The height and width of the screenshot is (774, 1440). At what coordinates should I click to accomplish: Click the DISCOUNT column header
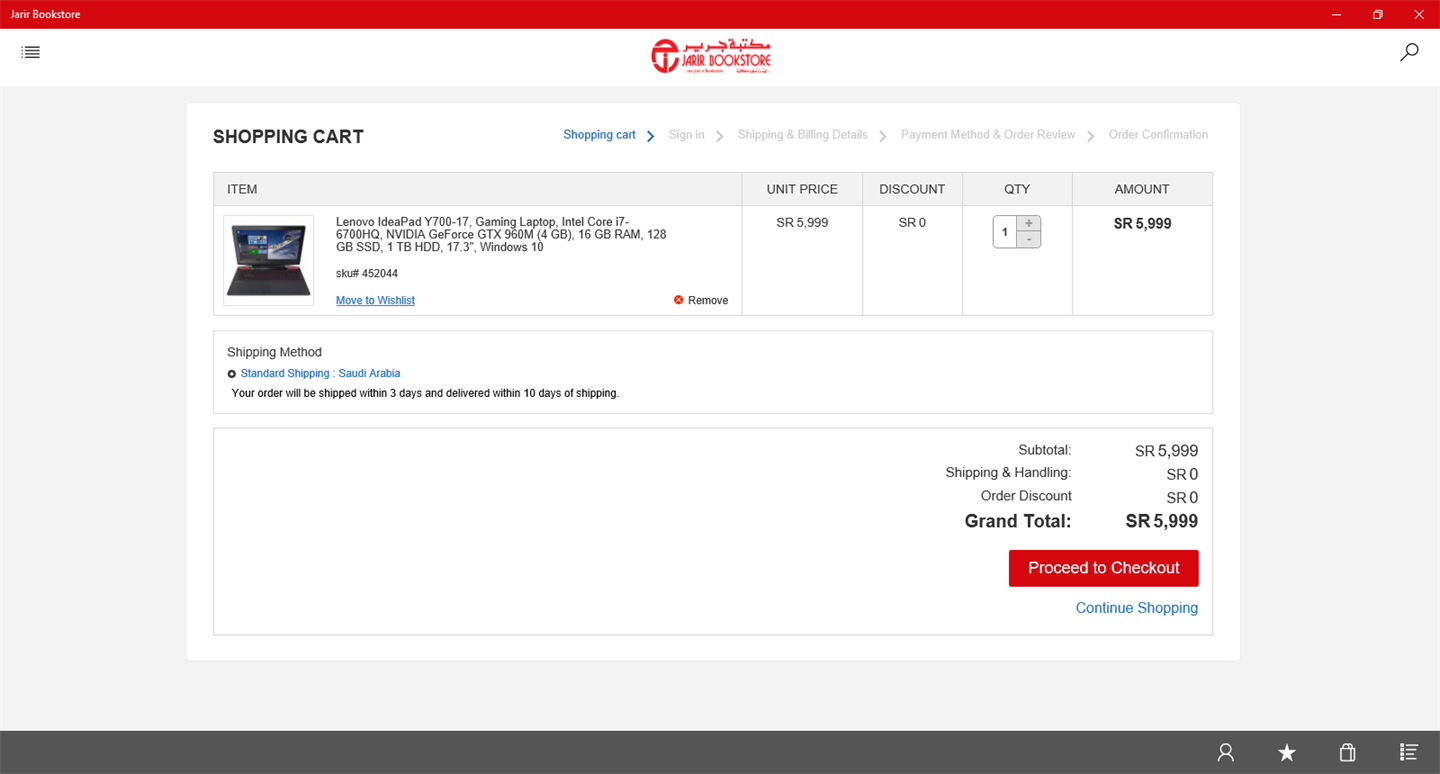click(x=912, y=189)
